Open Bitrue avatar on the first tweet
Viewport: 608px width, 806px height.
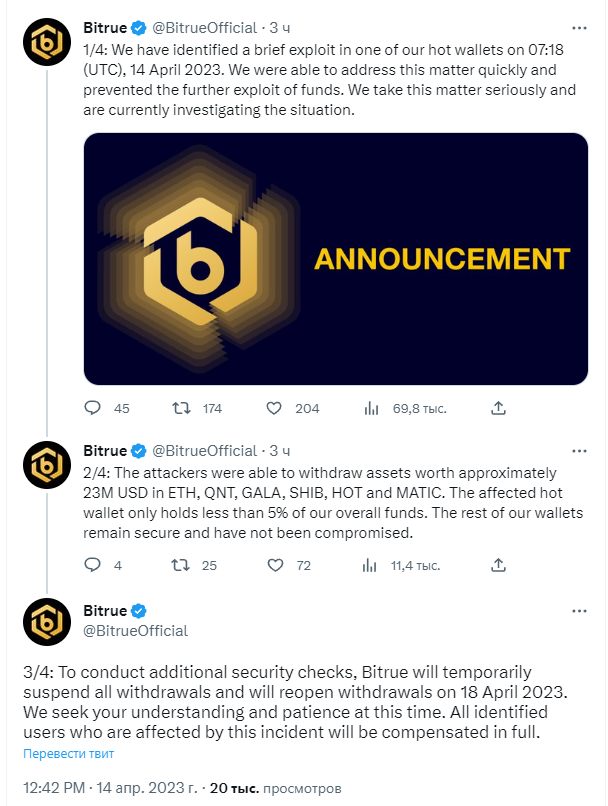click(47, 42)
